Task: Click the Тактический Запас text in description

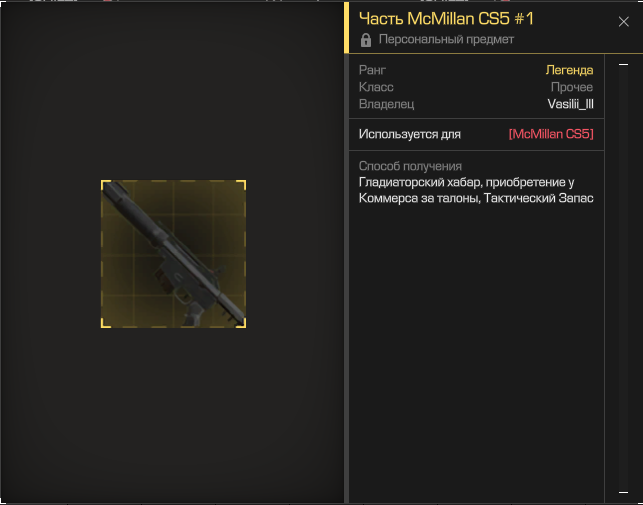Action: click(x=538, y=198)
